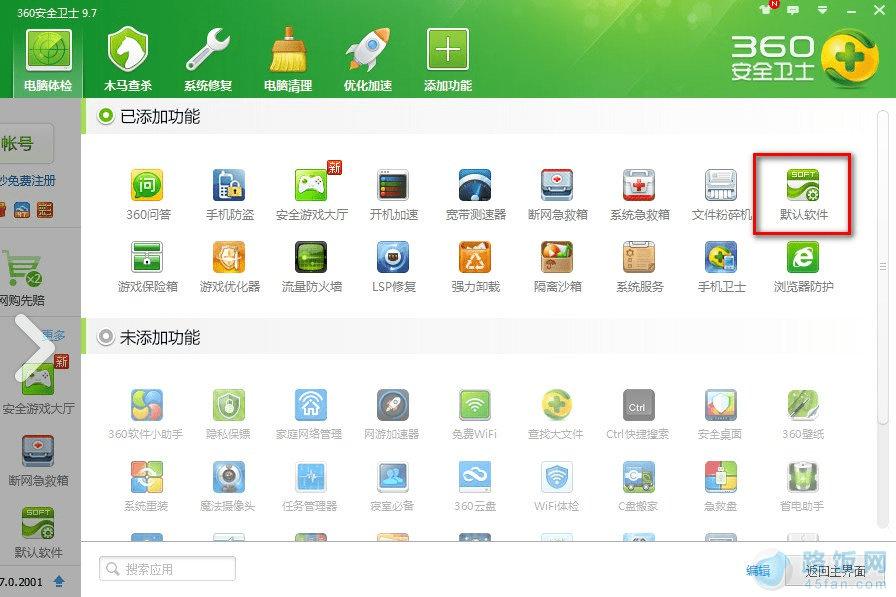Add 360云盘 function
Viewport: 896px width, 597px height.
tap(474, 486)
